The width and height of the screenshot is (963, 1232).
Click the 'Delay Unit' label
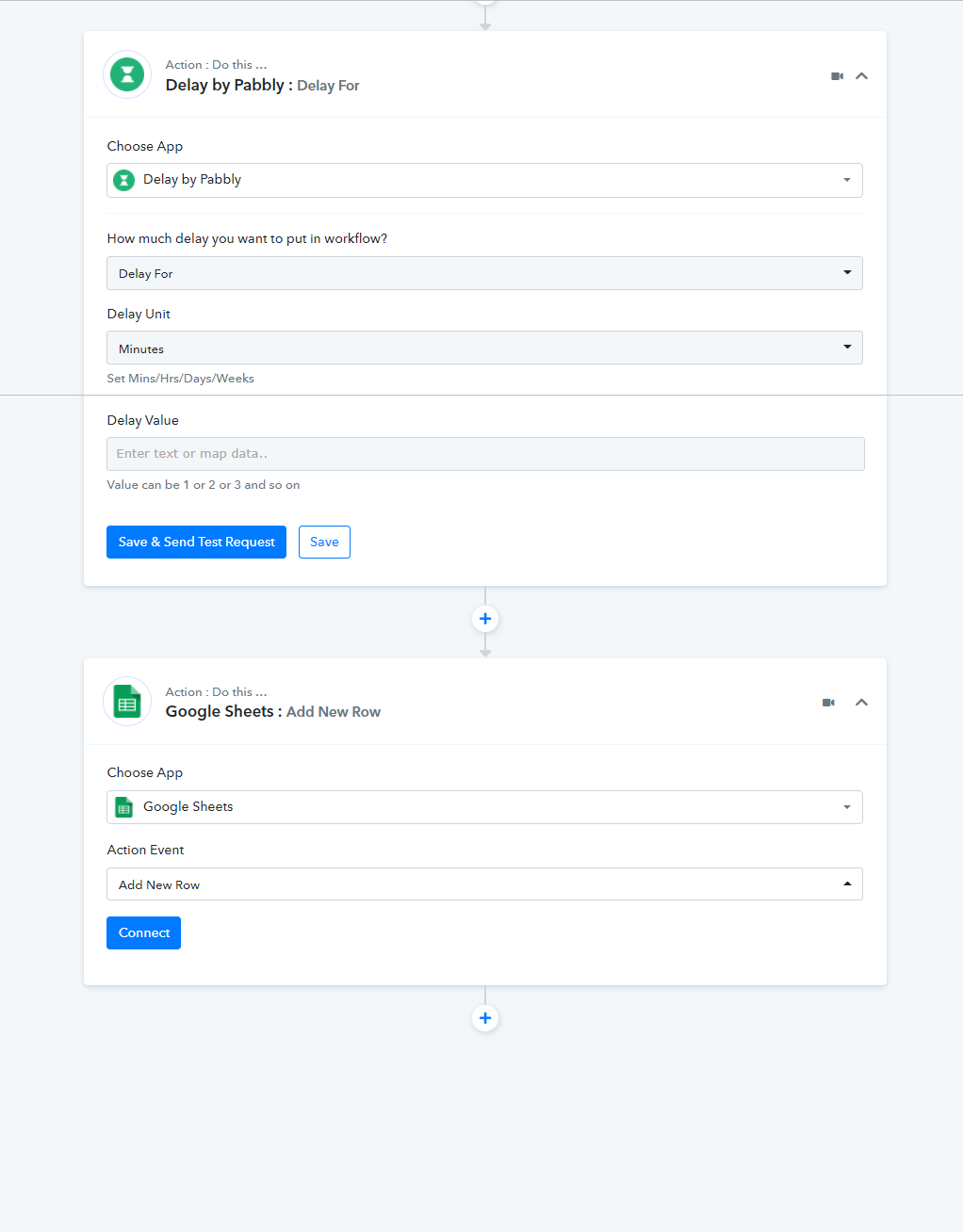coord(139,314)
